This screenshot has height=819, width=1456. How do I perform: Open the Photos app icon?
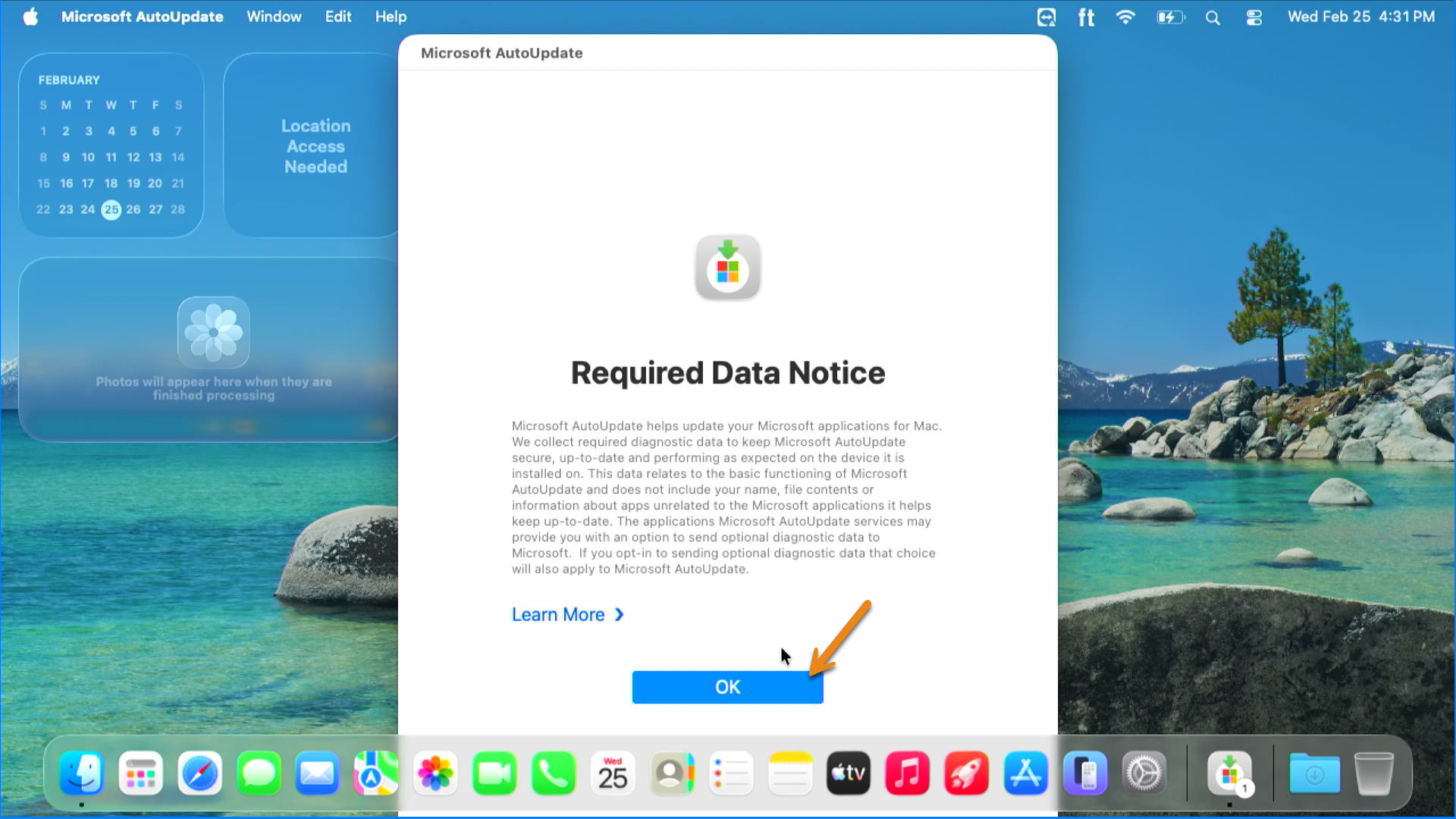tap(435, 773)
